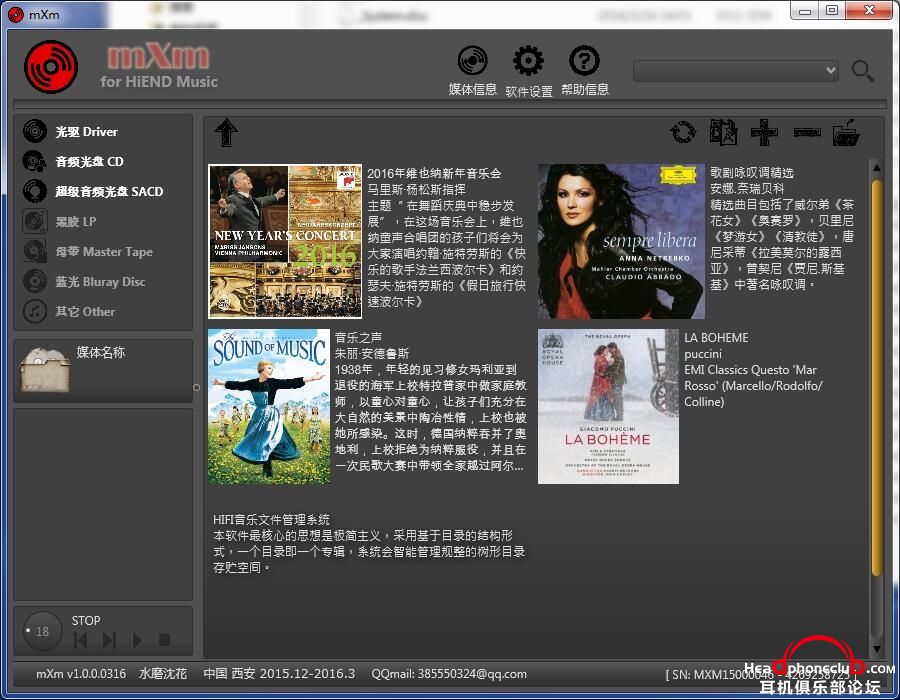This screenshot has width=900, height=700.
Task: Click the title LA BOHEME
Action: [716, 337]
